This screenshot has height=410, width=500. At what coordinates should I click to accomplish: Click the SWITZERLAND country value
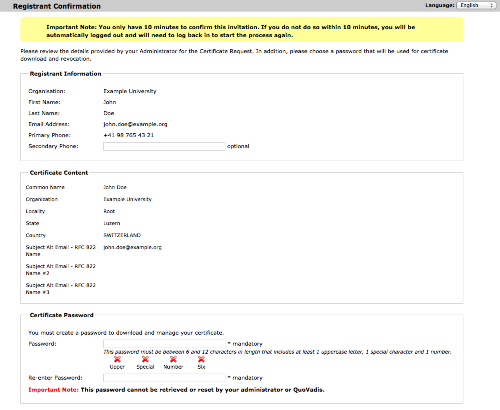pos(122,235)
